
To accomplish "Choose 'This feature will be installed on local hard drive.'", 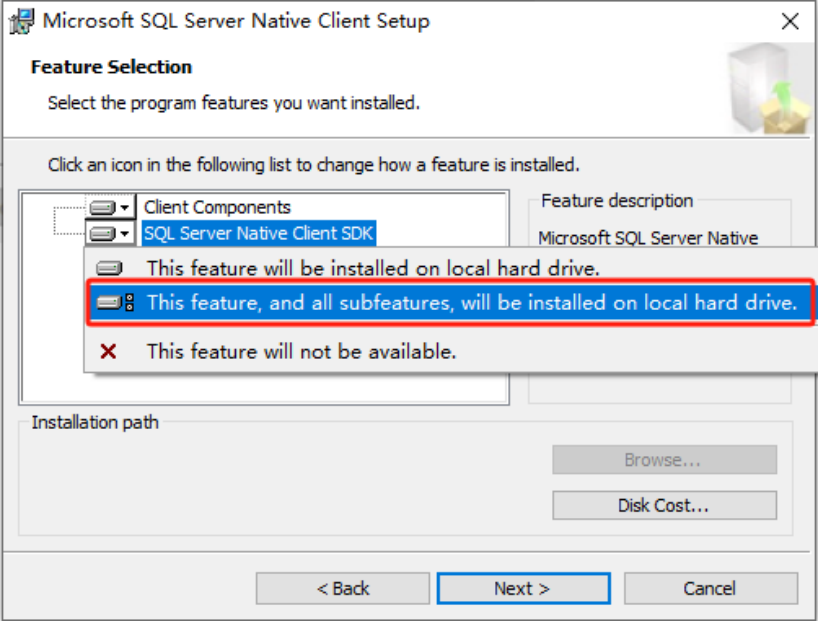I will coord(450,268).
